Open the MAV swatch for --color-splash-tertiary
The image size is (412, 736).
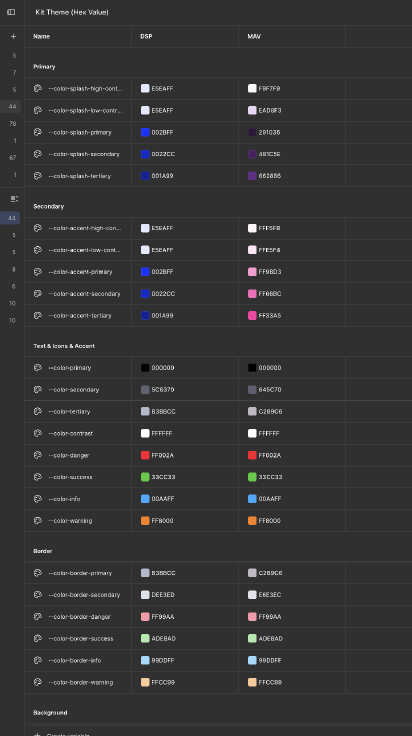(252, 176)
